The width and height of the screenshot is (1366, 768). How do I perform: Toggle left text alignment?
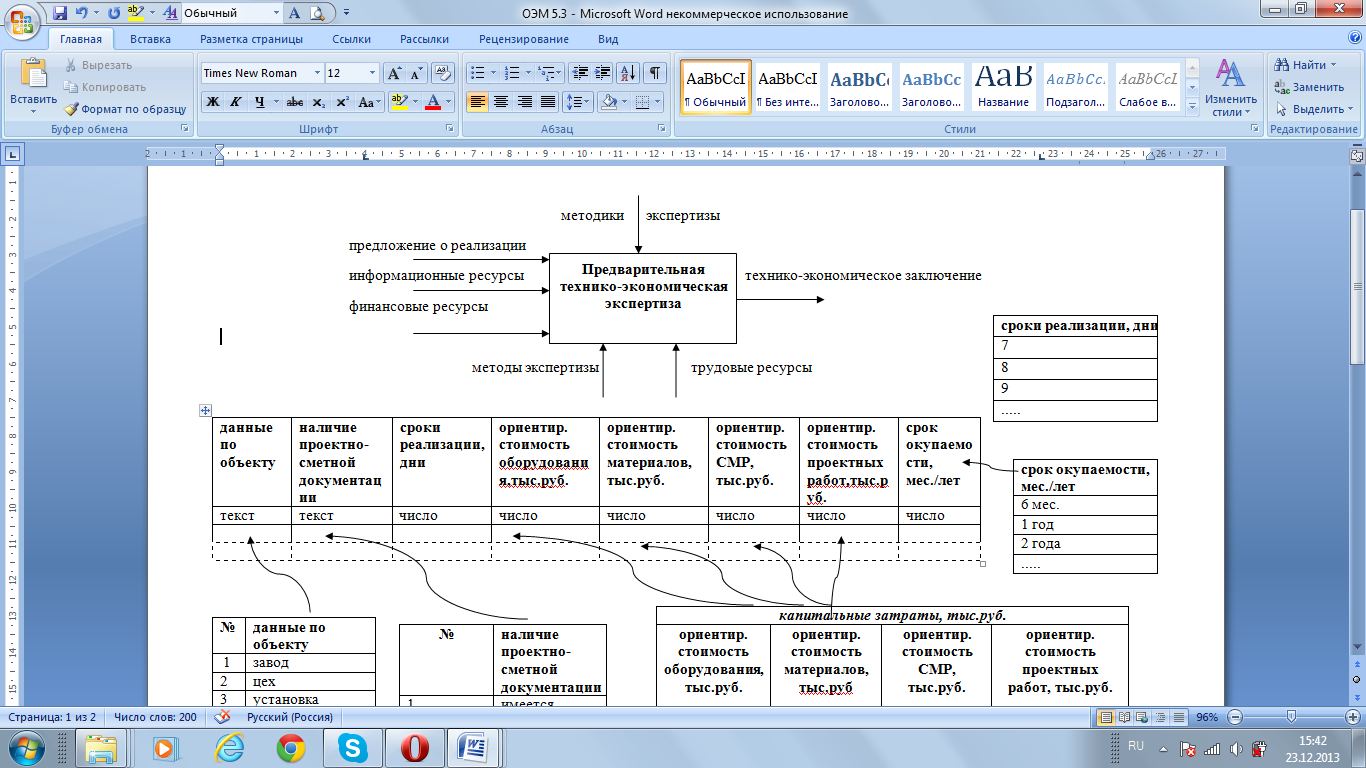point(478,102)
